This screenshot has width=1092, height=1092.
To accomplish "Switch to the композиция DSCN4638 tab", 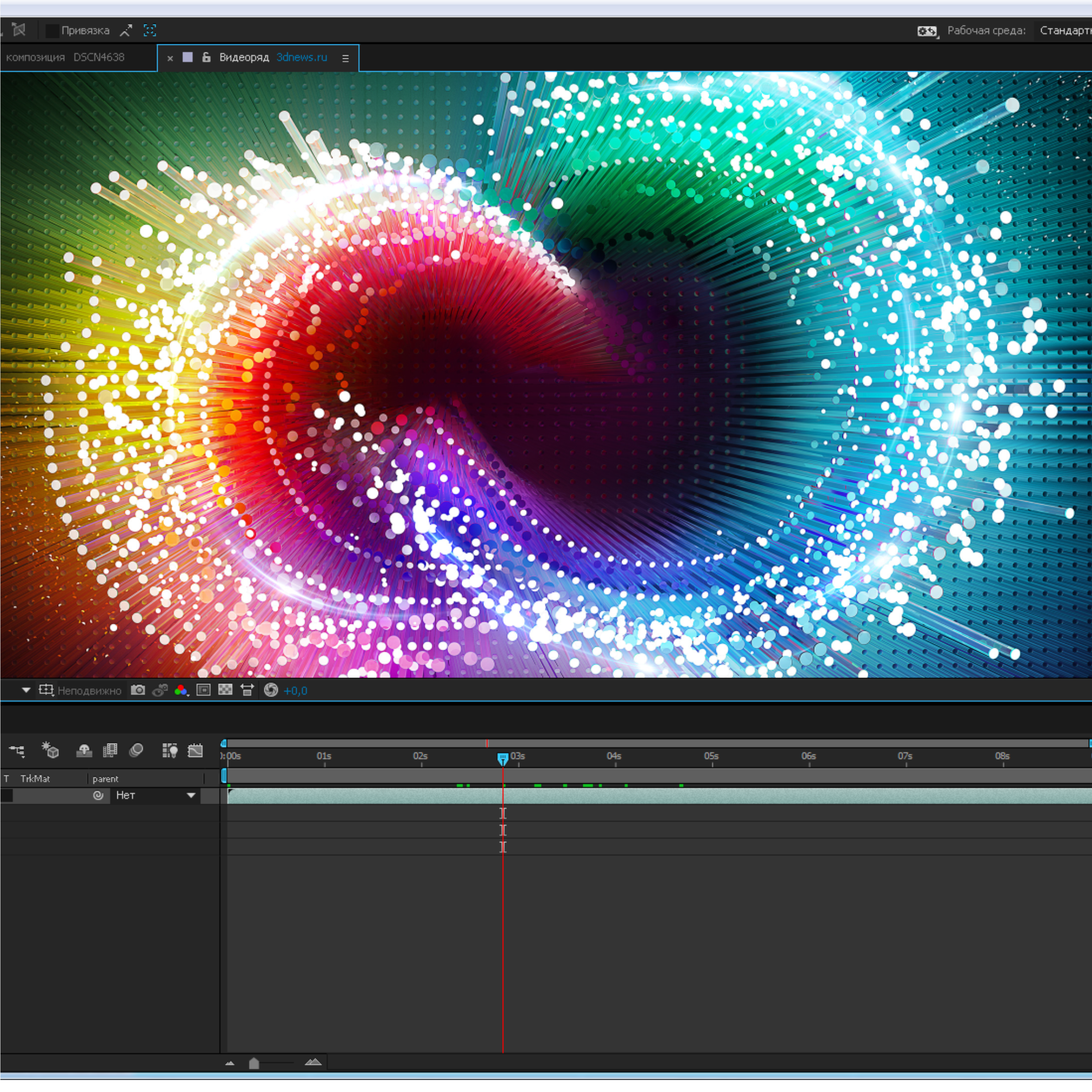I will tap(65, 57).
